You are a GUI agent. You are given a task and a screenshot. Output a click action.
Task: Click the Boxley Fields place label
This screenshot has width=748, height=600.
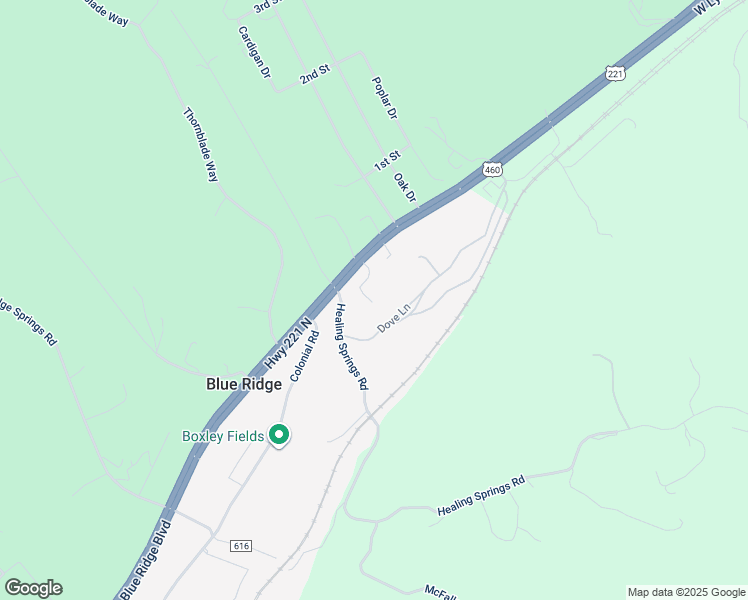(x=223, y=436)
